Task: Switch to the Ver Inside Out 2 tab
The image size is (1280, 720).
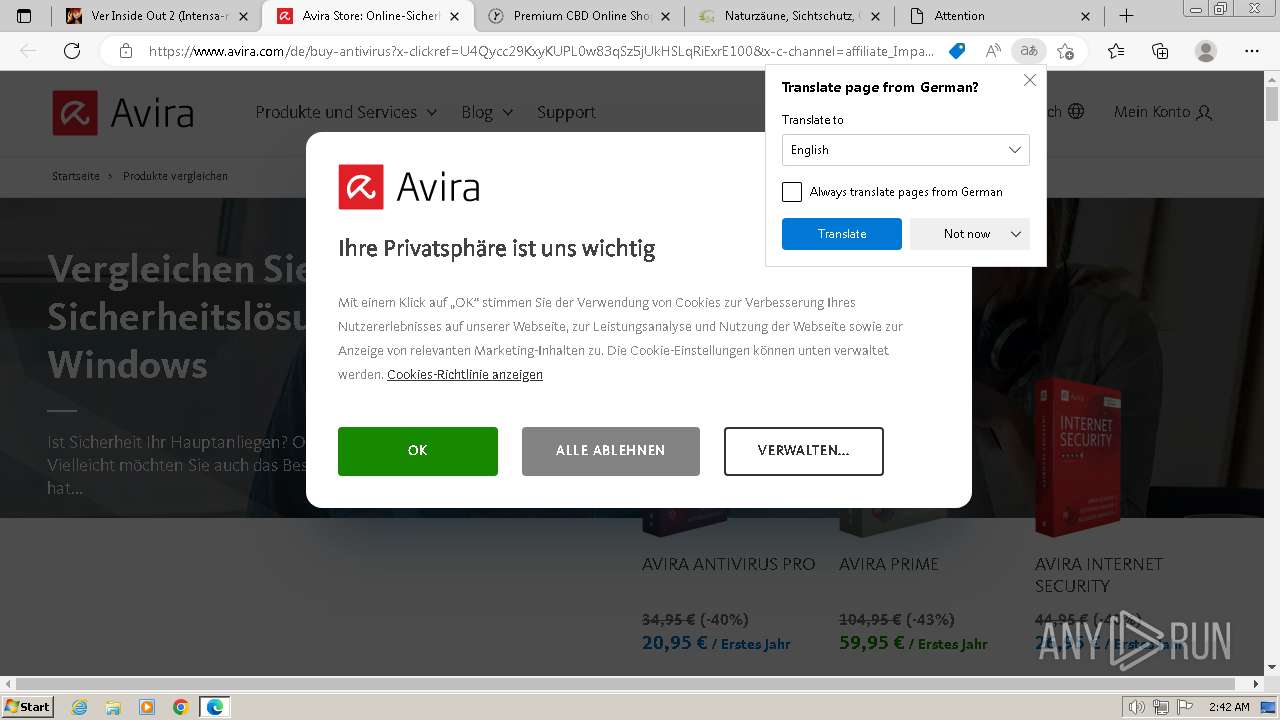Action: click(158, 16)
